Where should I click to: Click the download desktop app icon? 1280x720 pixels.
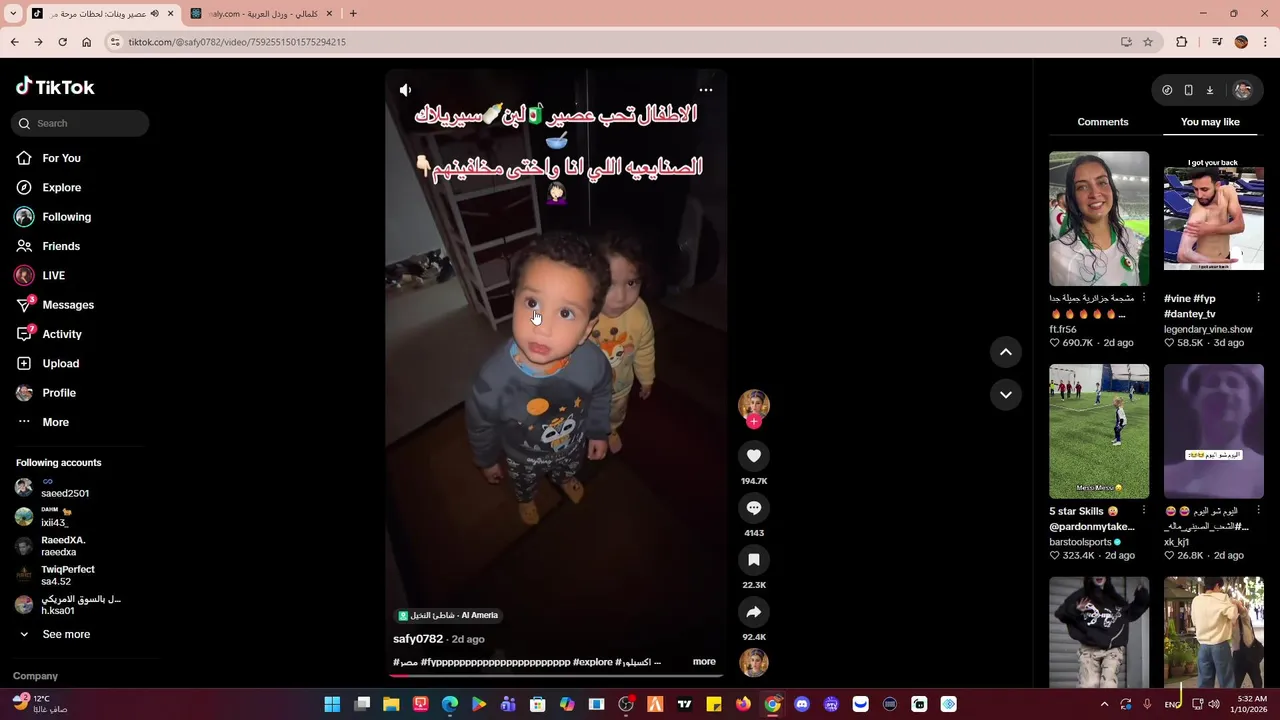1209,90
